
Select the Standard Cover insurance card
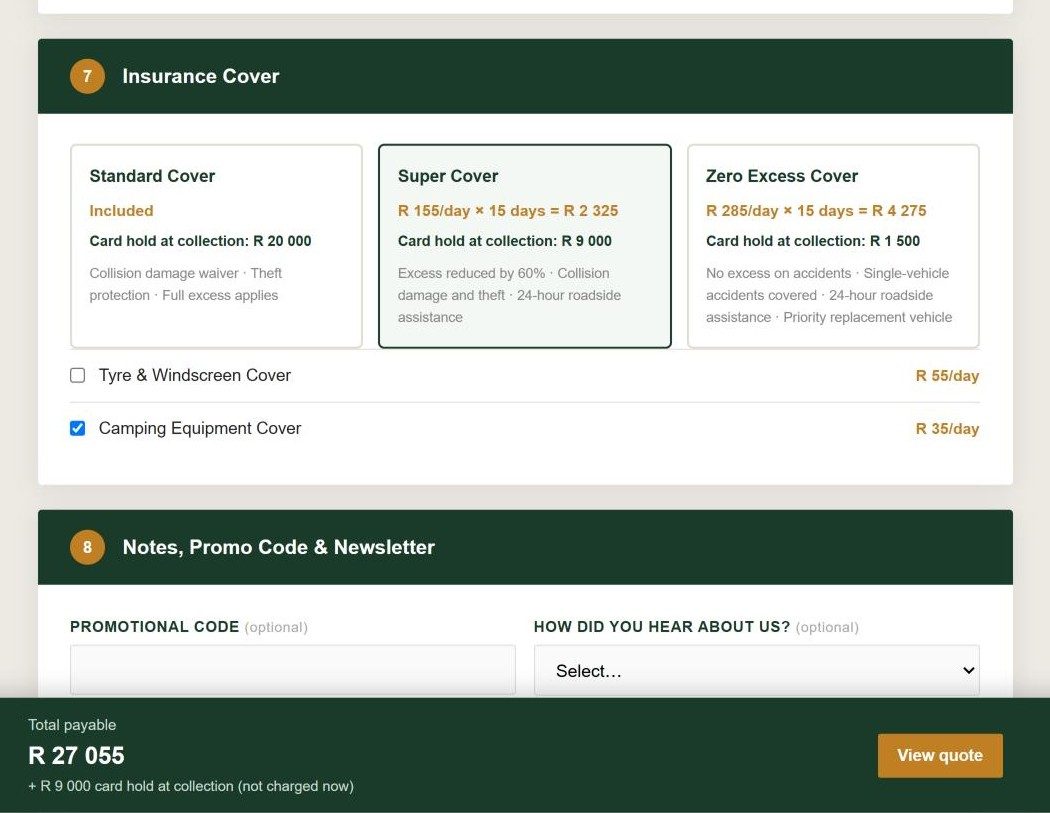click(x=216, y=246)
